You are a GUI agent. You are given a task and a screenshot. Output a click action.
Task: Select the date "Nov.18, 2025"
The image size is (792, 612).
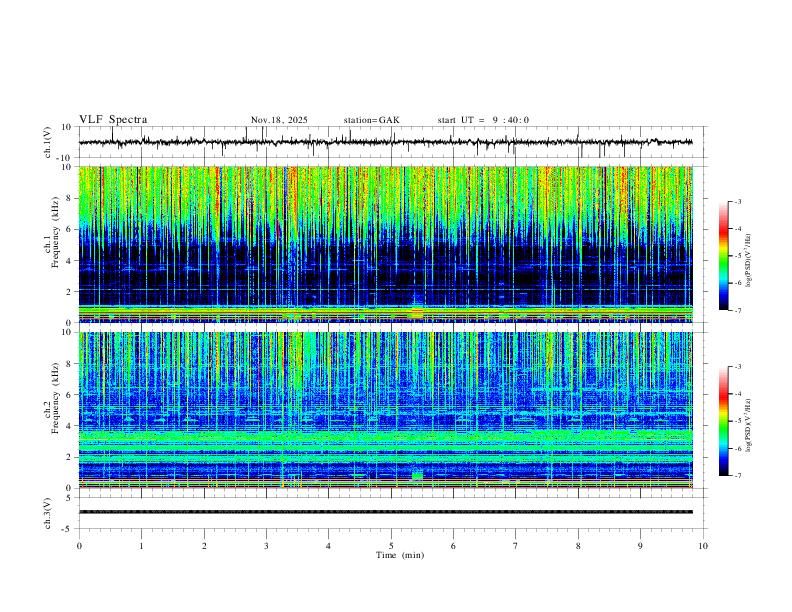coord(279,120)
